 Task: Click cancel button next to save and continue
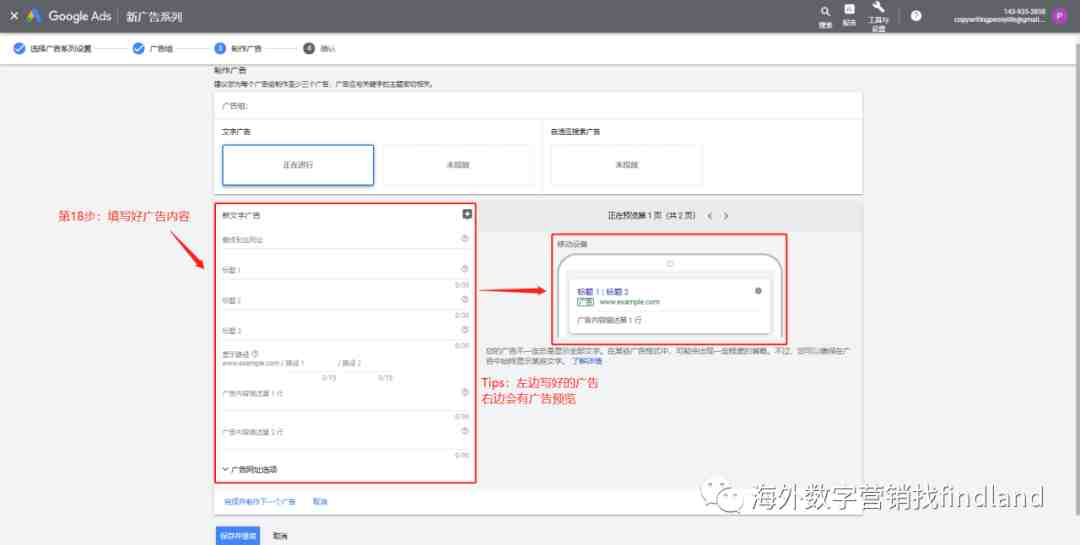(x=280, y=536)
